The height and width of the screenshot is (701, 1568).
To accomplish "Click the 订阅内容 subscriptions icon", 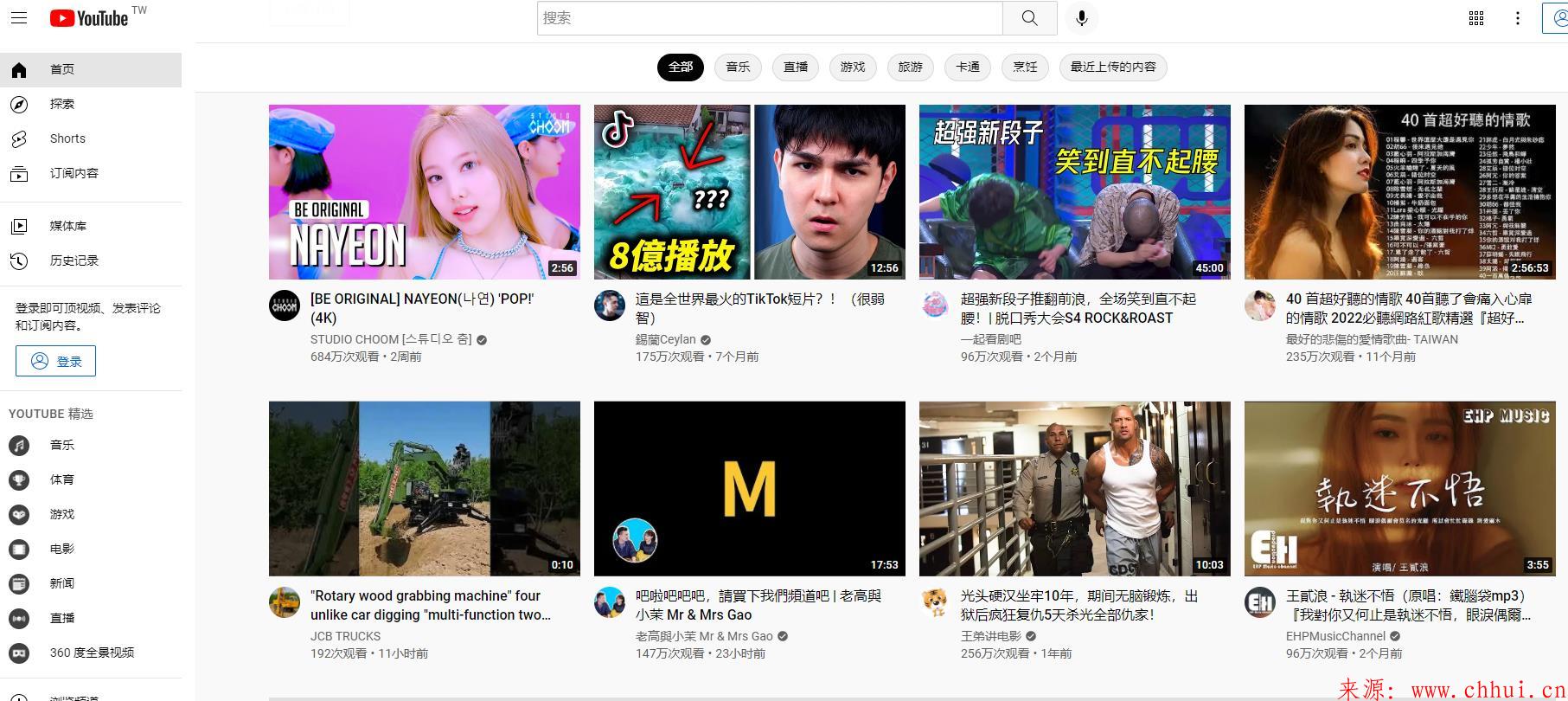I will point(19,174).
